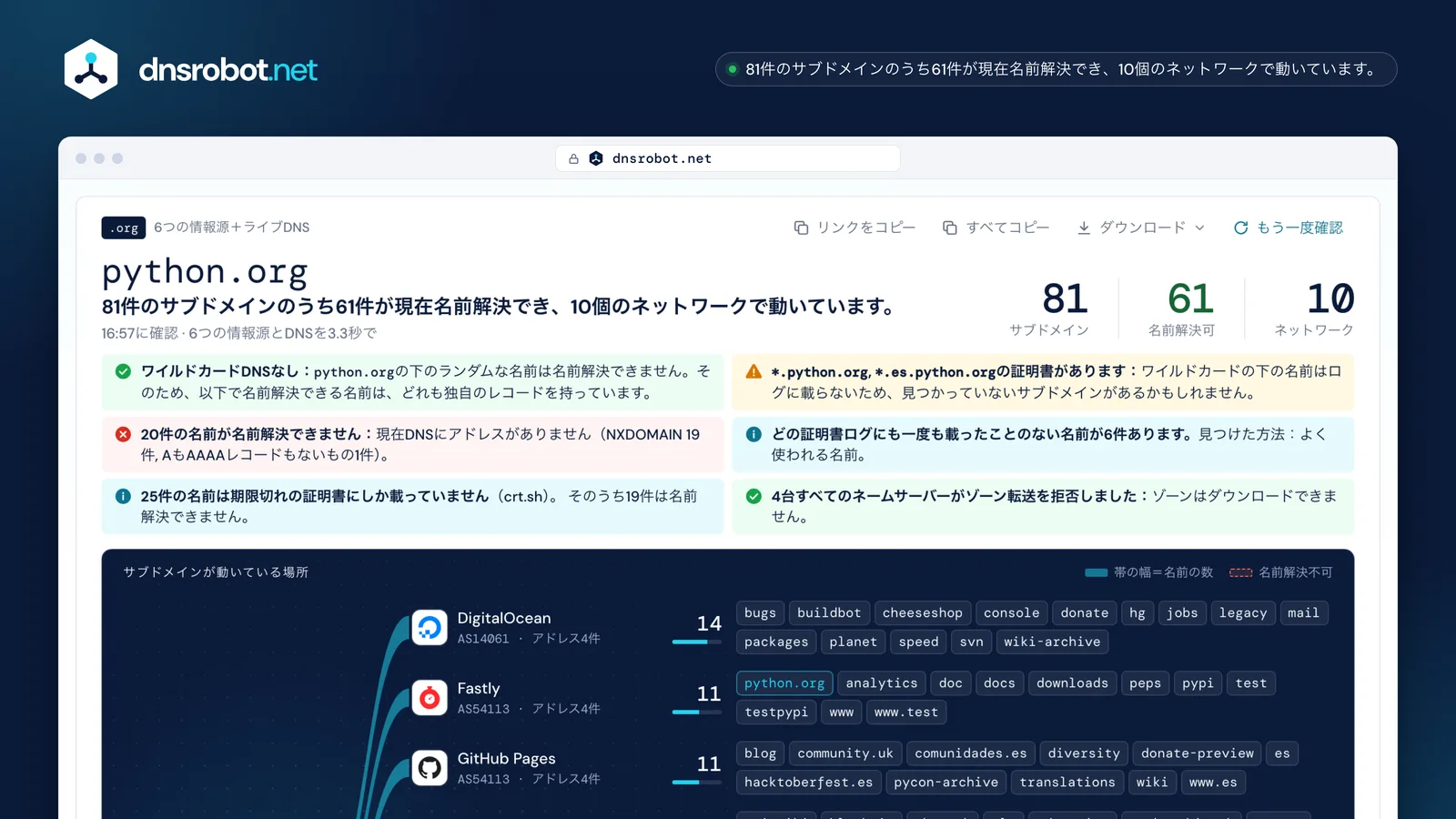1456x819 pixels.
Task: Click the dnsrobot.net address bar field
Action: 728,158
